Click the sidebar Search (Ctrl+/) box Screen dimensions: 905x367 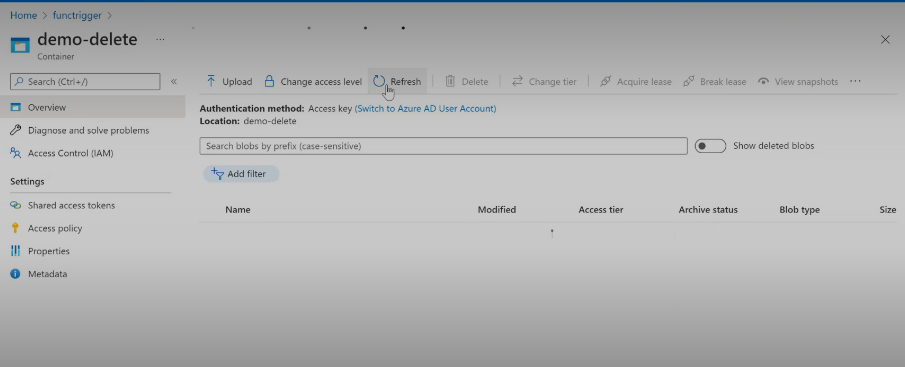85,81
